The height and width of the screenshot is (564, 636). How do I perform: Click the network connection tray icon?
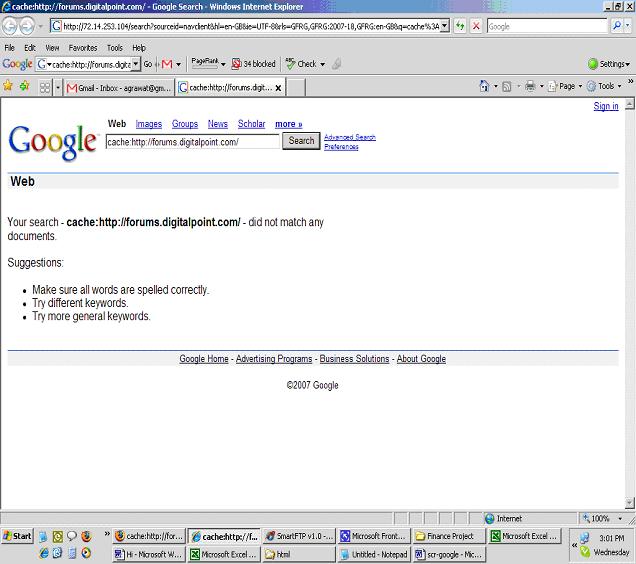pyautogui.click(x=584, y=538)
